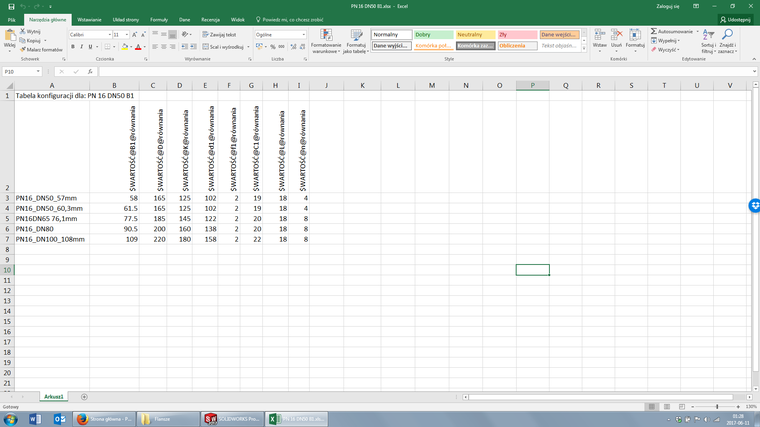
Task: Click the zoom level slider in status bar
Action: pos(716,407)
